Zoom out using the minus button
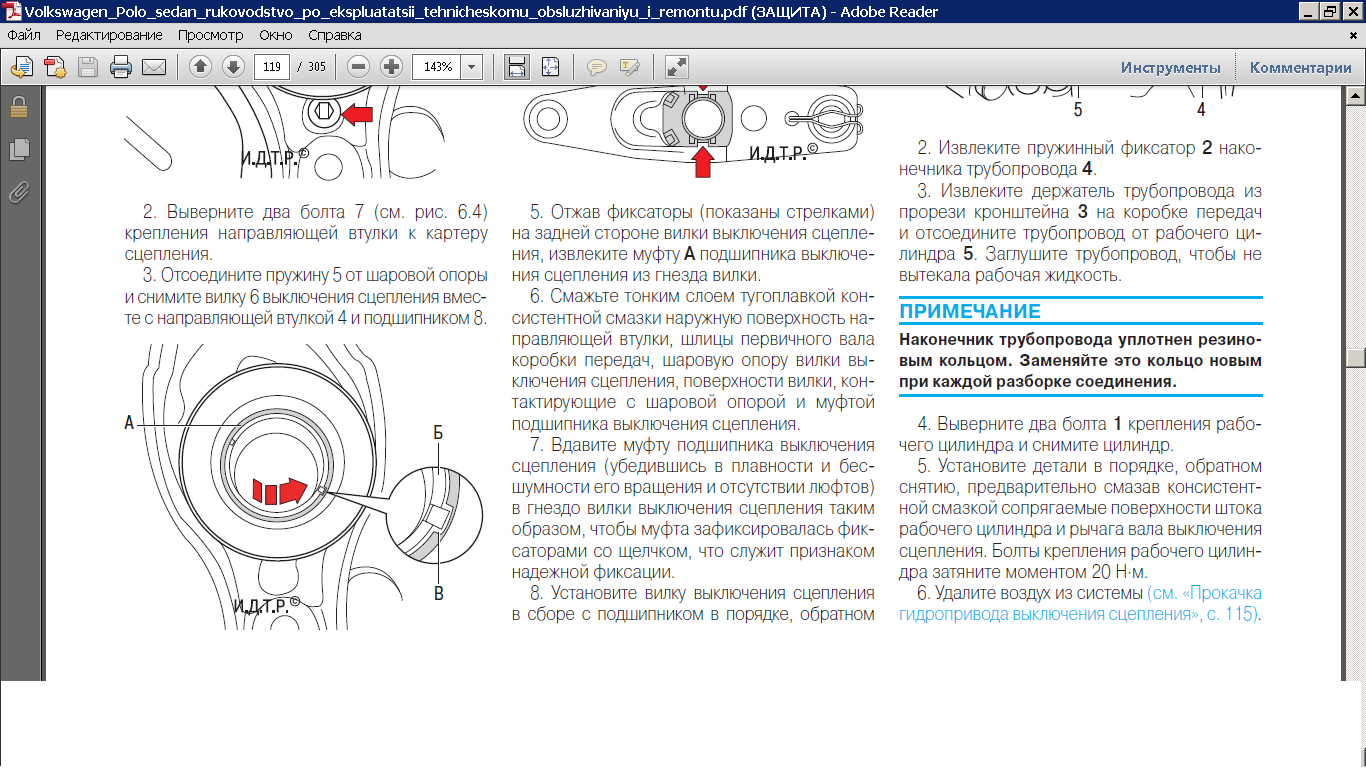1366x768 pixels. click(x=359, y=67)
